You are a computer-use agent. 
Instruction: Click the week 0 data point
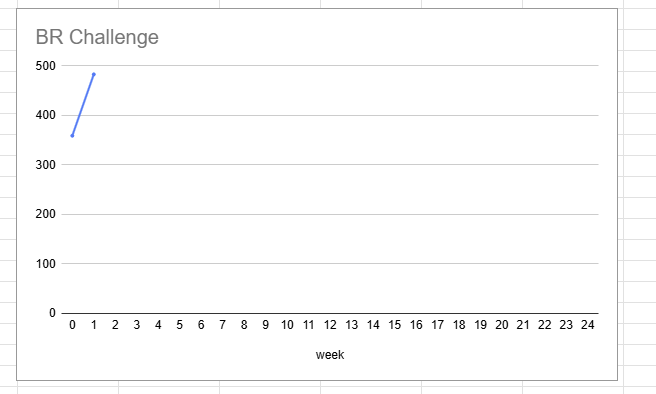tap(72, 136)
